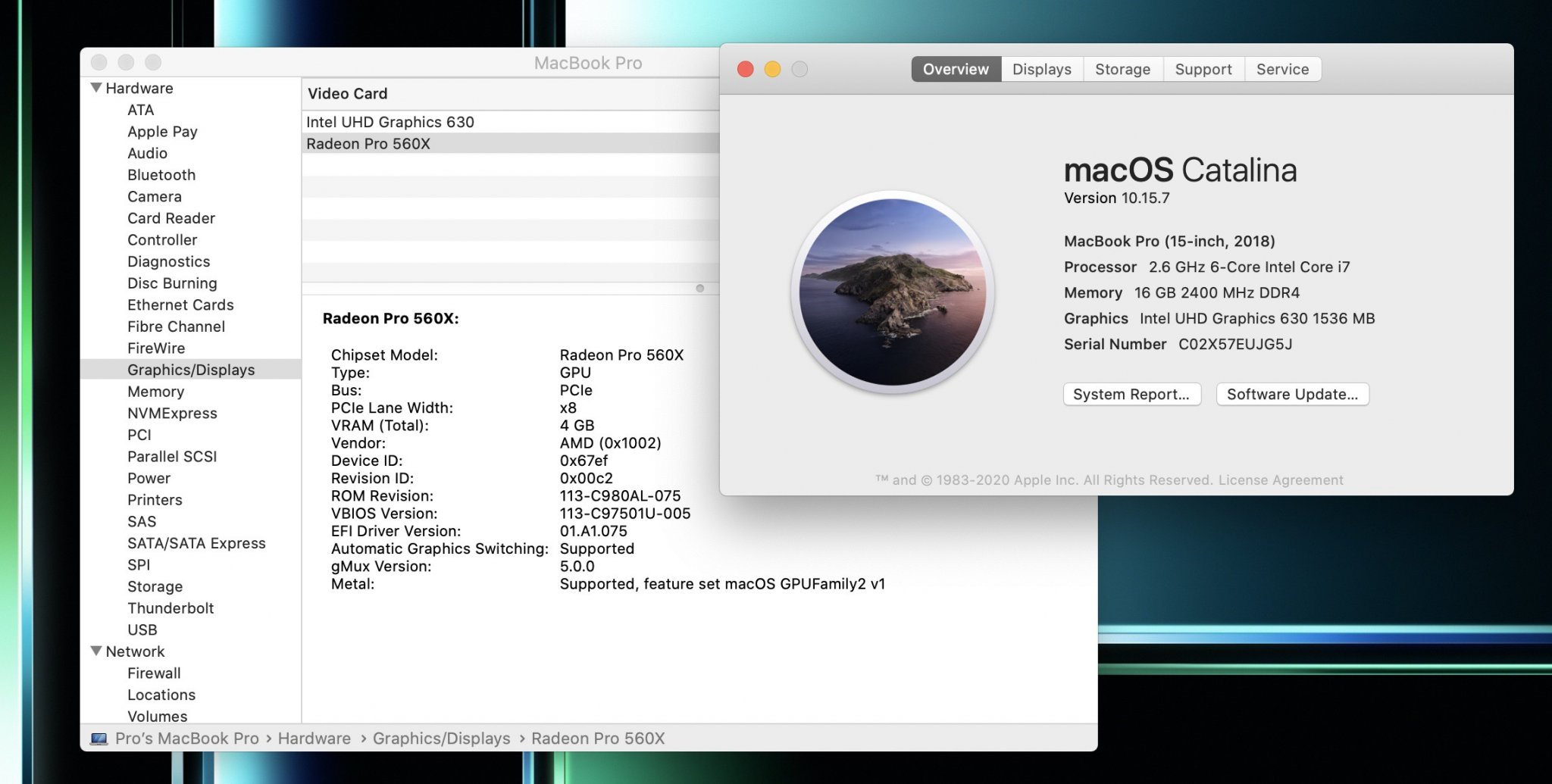Select Graphics/Displays in the sidebar
Screen dimensions: 1552x784
(x=191, y=370)
